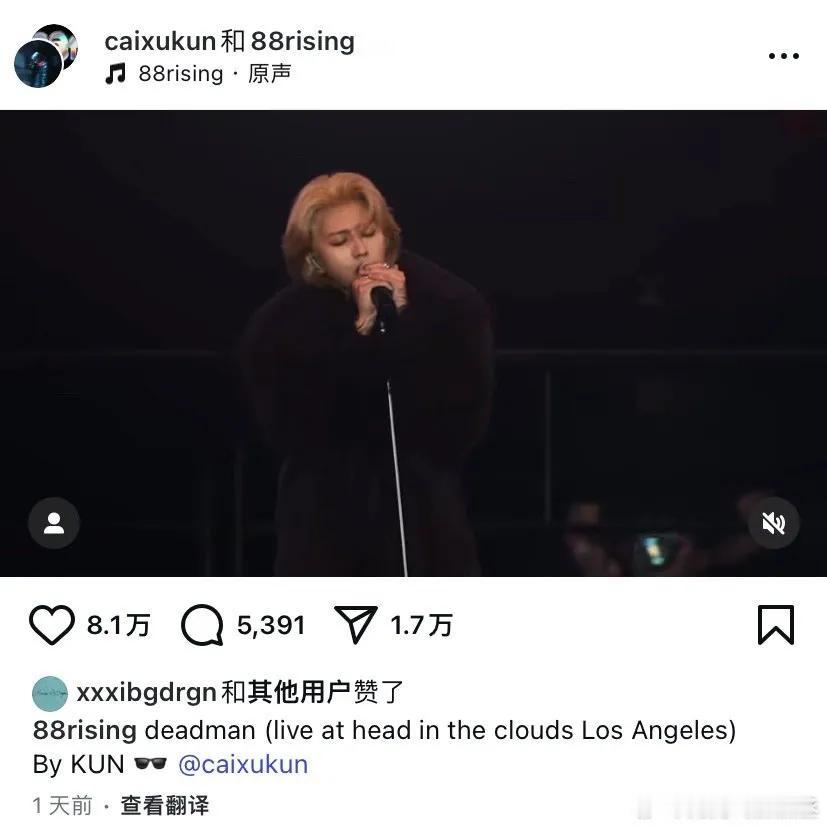Tap 查看翻译 to translate caption

point(165,805)
